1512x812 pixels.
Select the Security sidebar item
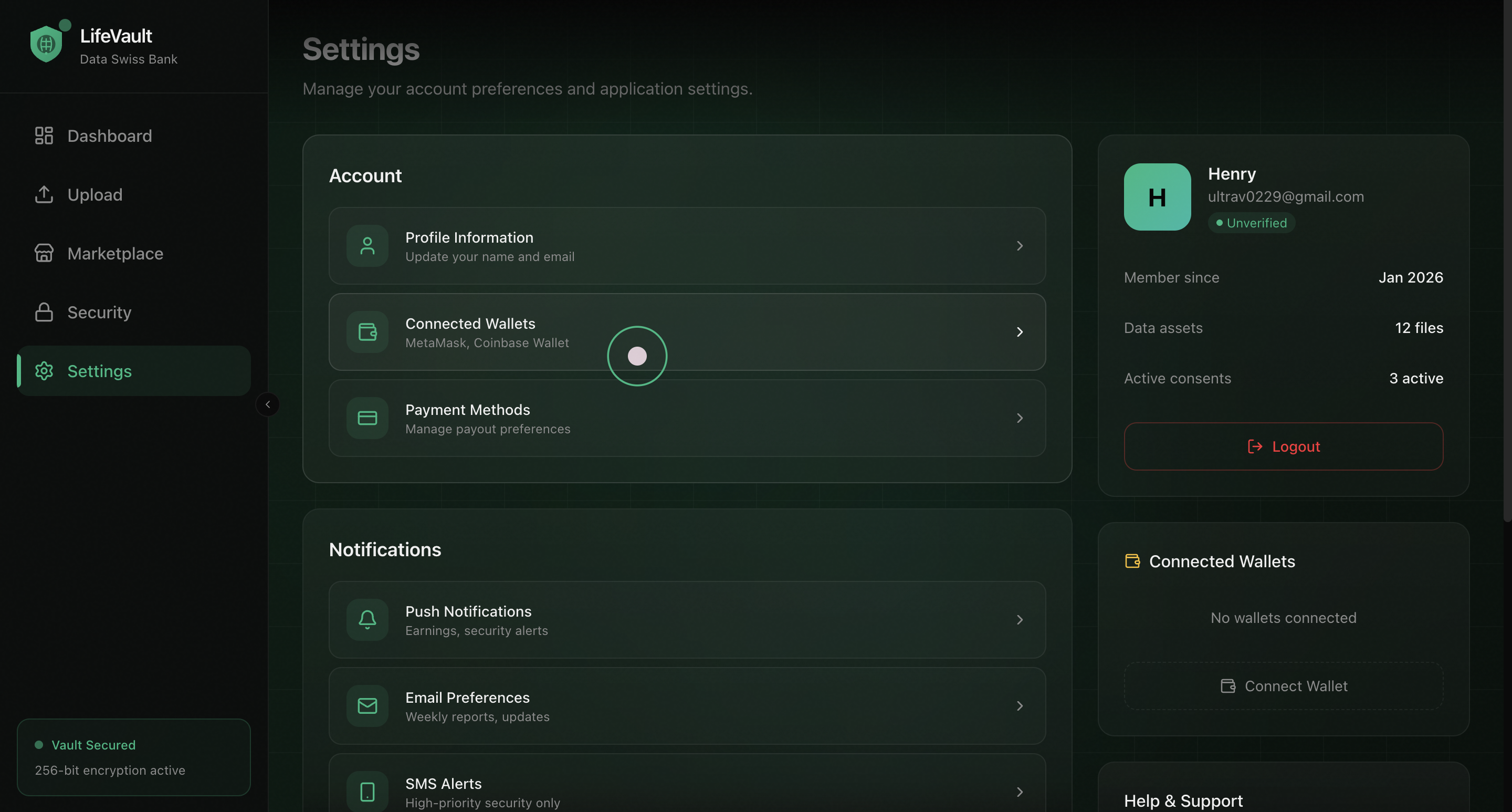99,313
